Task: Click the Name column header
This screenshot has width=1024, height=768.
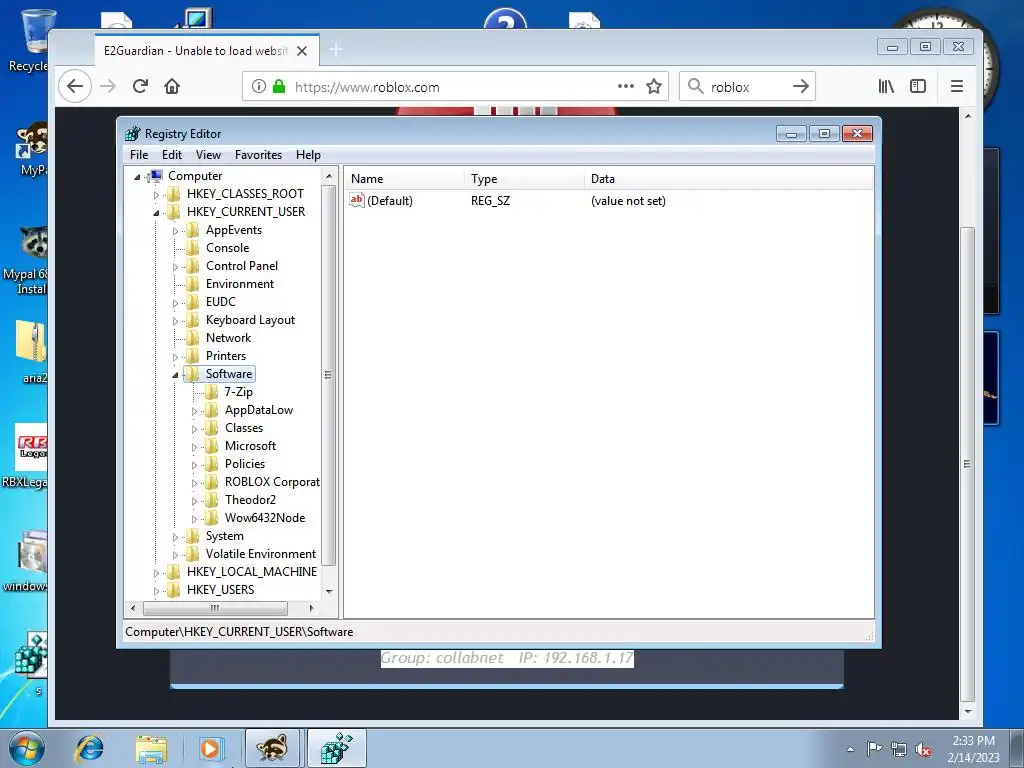Action: [x=404, y=178]
